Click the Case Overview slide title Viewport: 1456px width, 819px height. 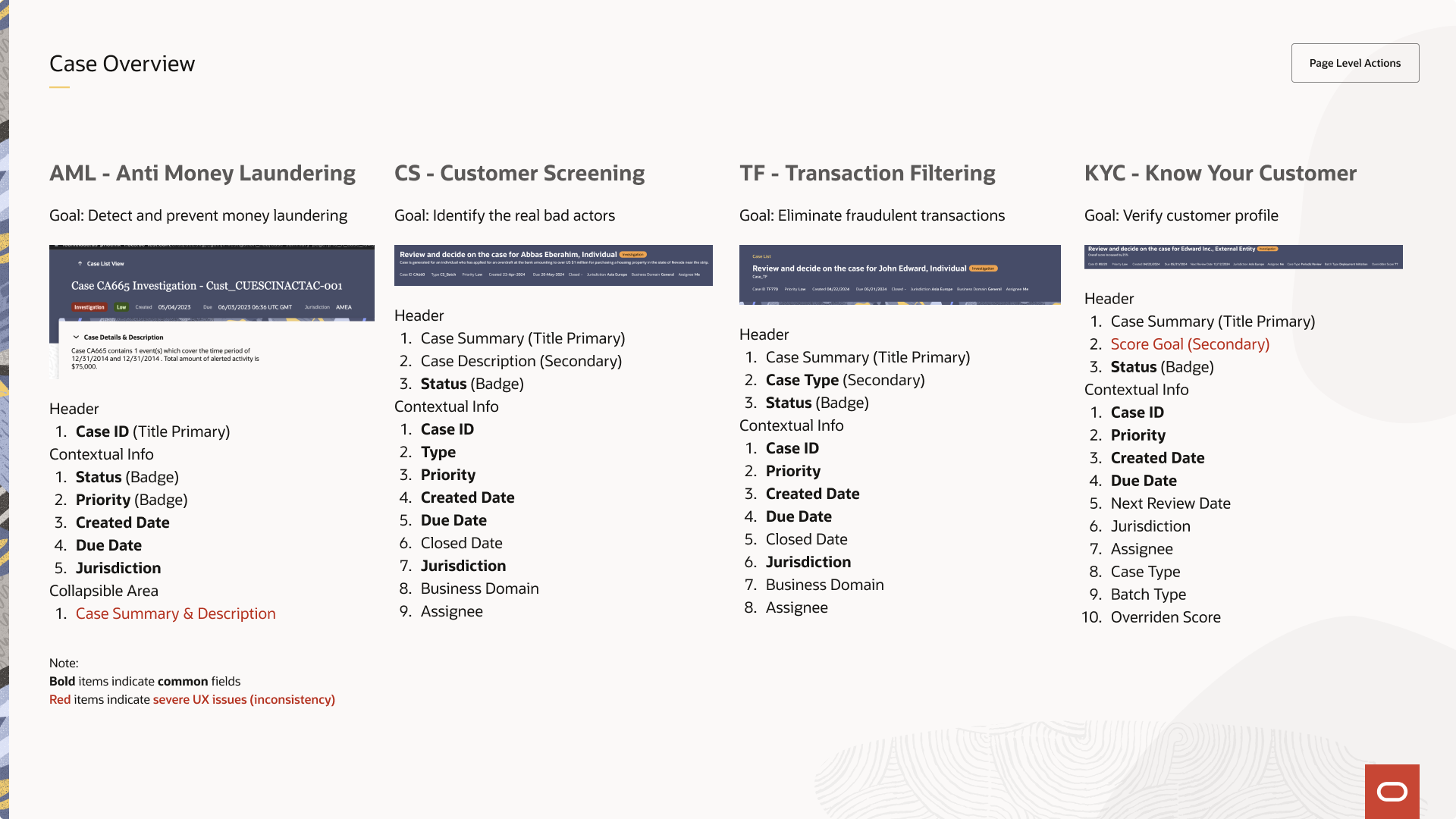point(122,64)
